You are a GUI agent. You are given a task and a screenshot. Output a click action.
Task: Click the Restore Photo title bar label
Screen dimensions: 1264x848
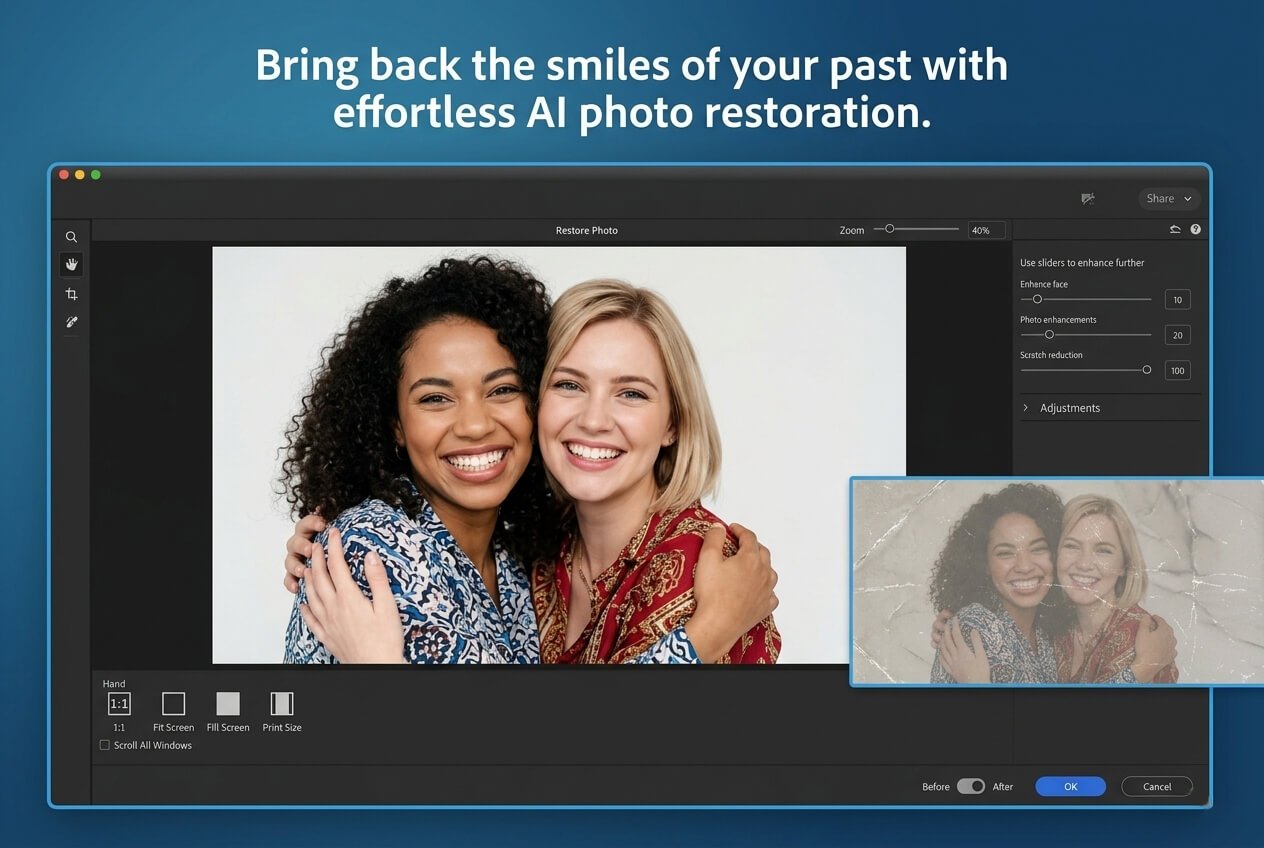587,230
